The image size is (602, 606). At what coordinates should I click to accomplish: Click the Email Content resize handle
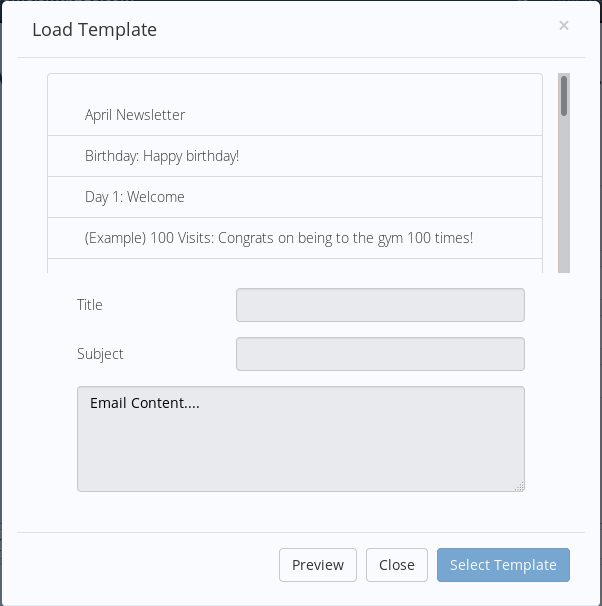point(519,486)
